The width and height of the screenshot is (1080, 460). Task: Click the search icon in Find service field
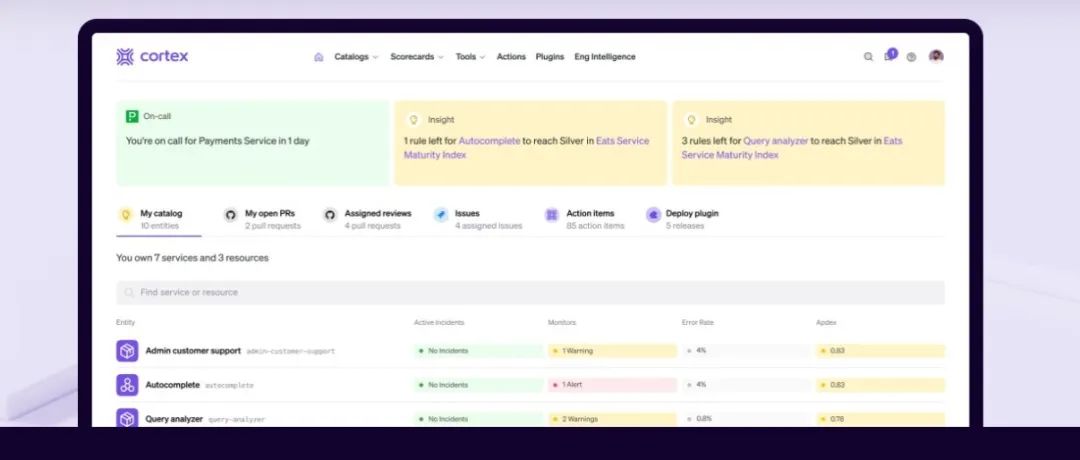click(x=129, y=293)
